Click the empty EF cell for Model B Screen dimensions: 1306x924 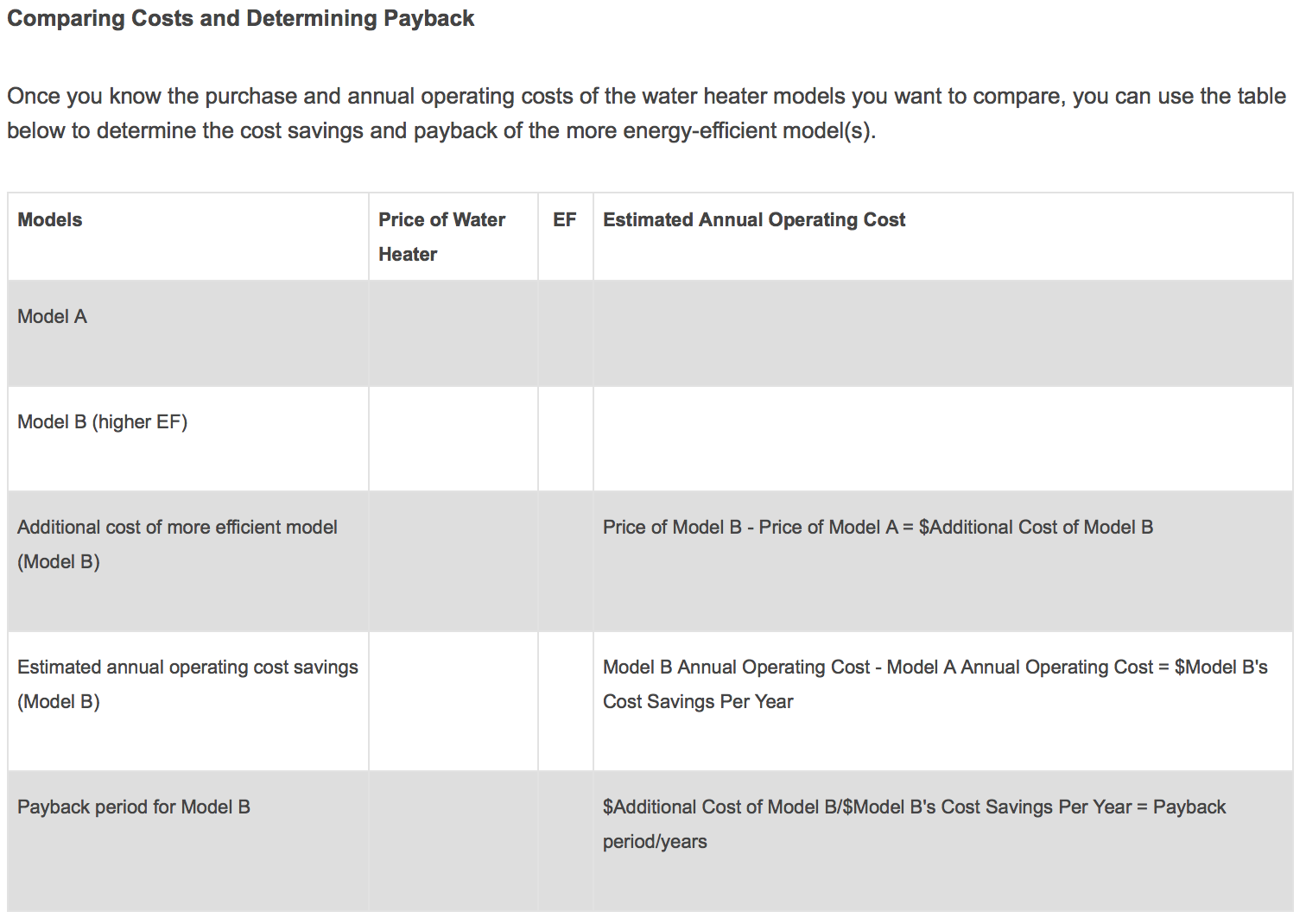(x=565, y=439)
